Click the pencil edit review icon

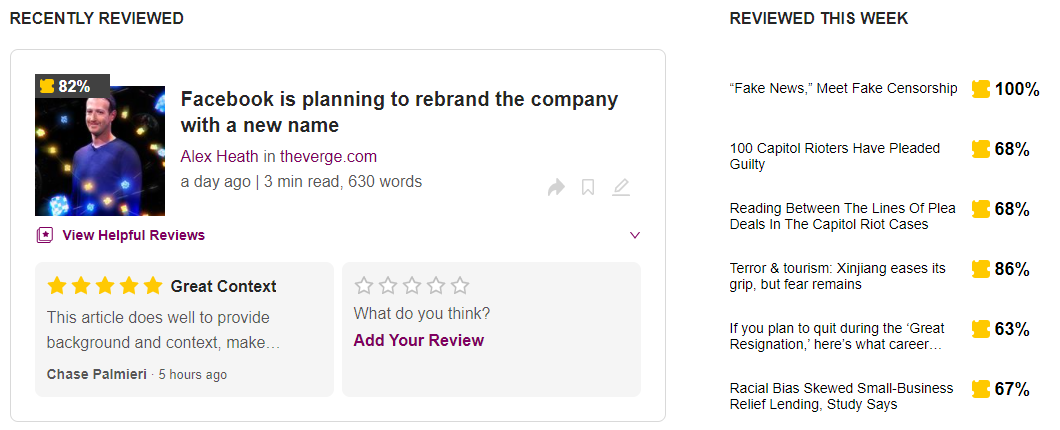(621, 187)
